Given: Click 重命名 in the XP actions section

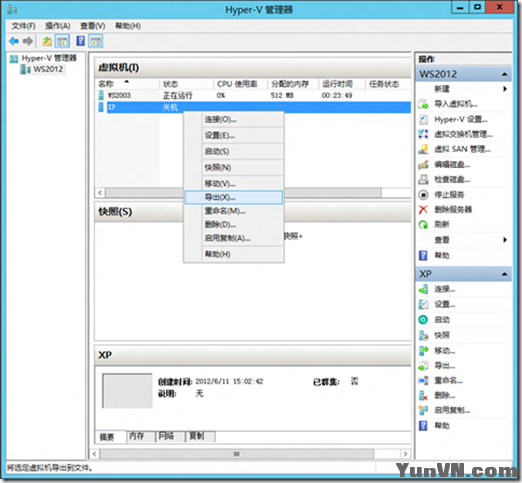Looking at the screenshot, I should click(448, 380).
